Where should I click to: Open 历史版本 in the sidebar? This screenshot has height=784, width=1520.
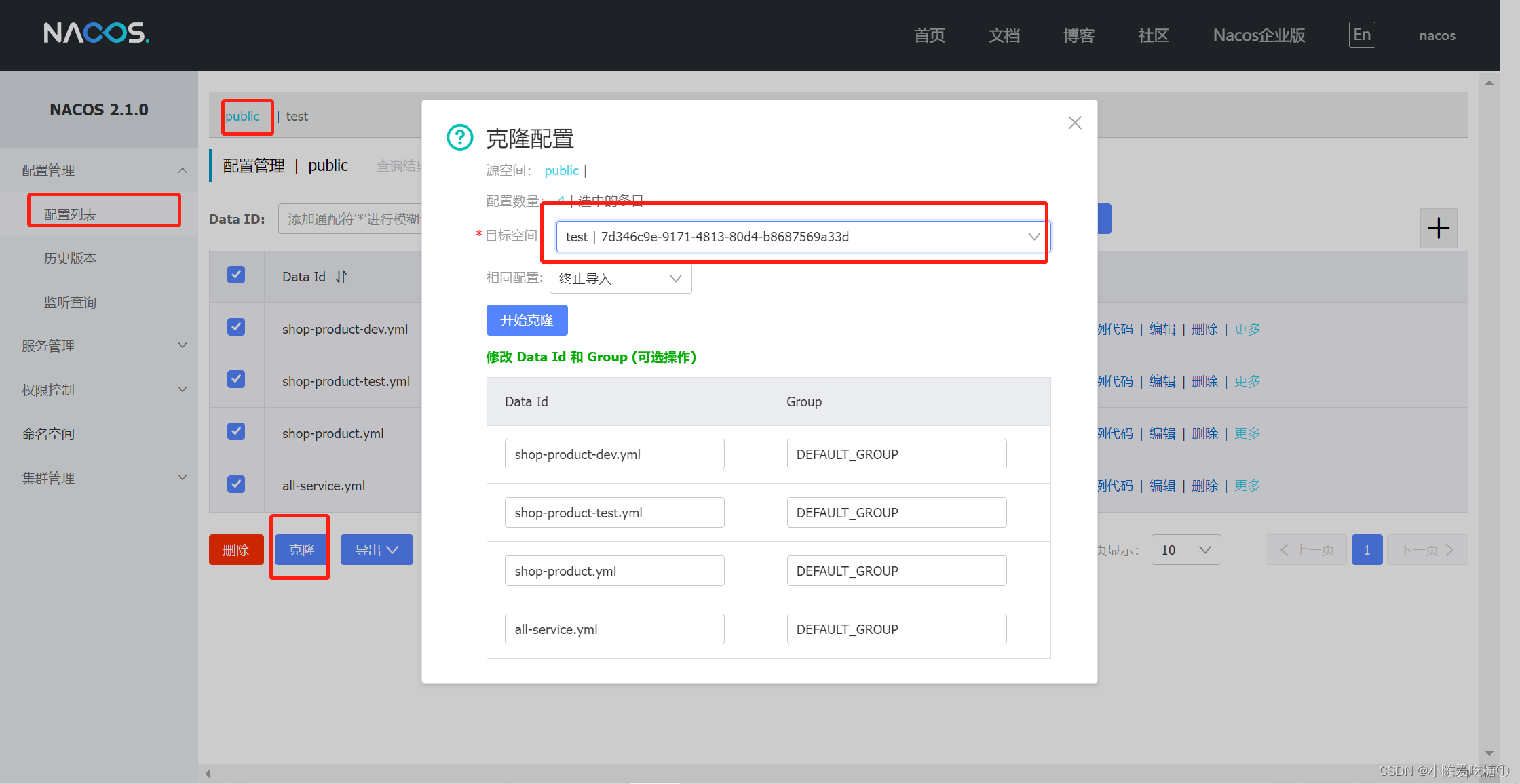[70, 258]
